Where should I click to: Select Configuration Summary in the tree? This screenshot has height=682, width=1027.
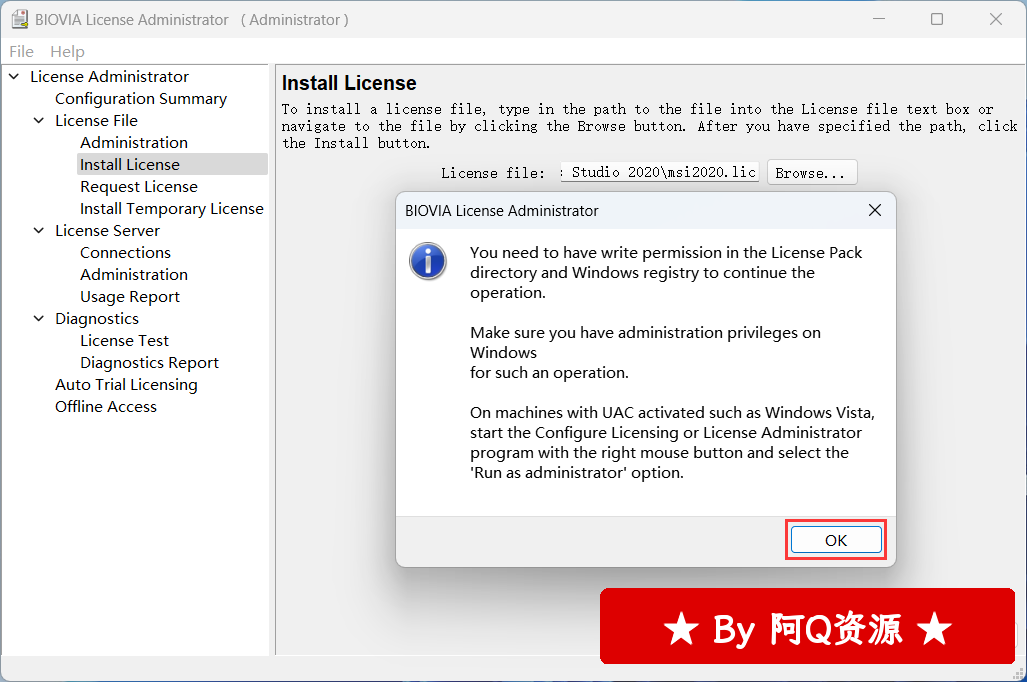pos(140,99)
